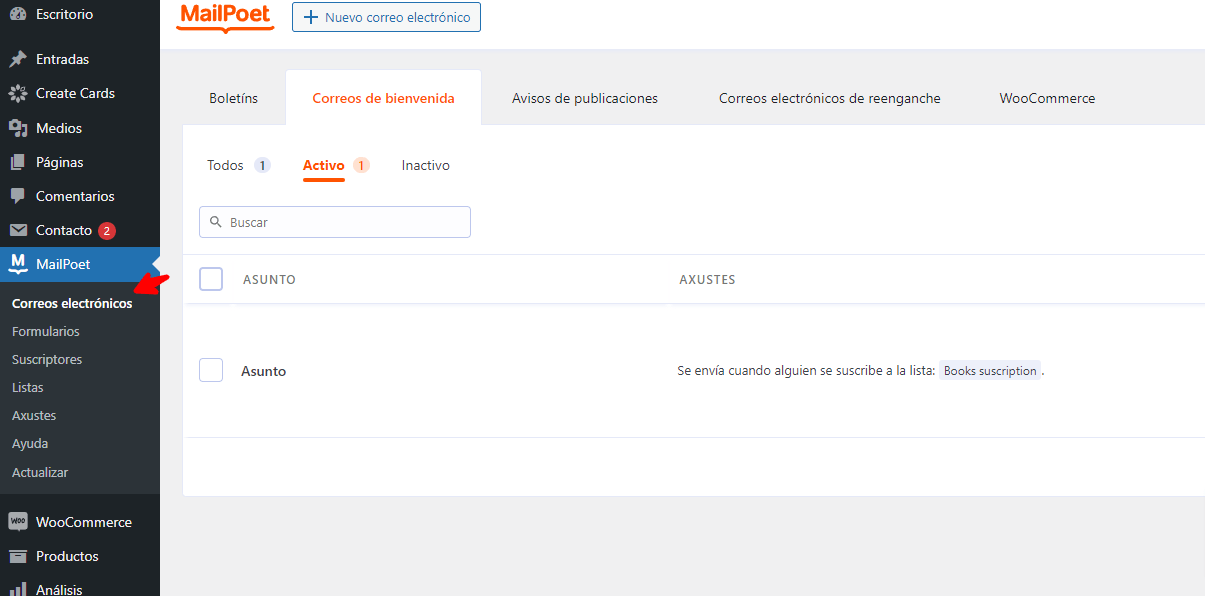Click the red 2 badge on Contacto
Screen dimensions: 1205x596
coord(107,231)
